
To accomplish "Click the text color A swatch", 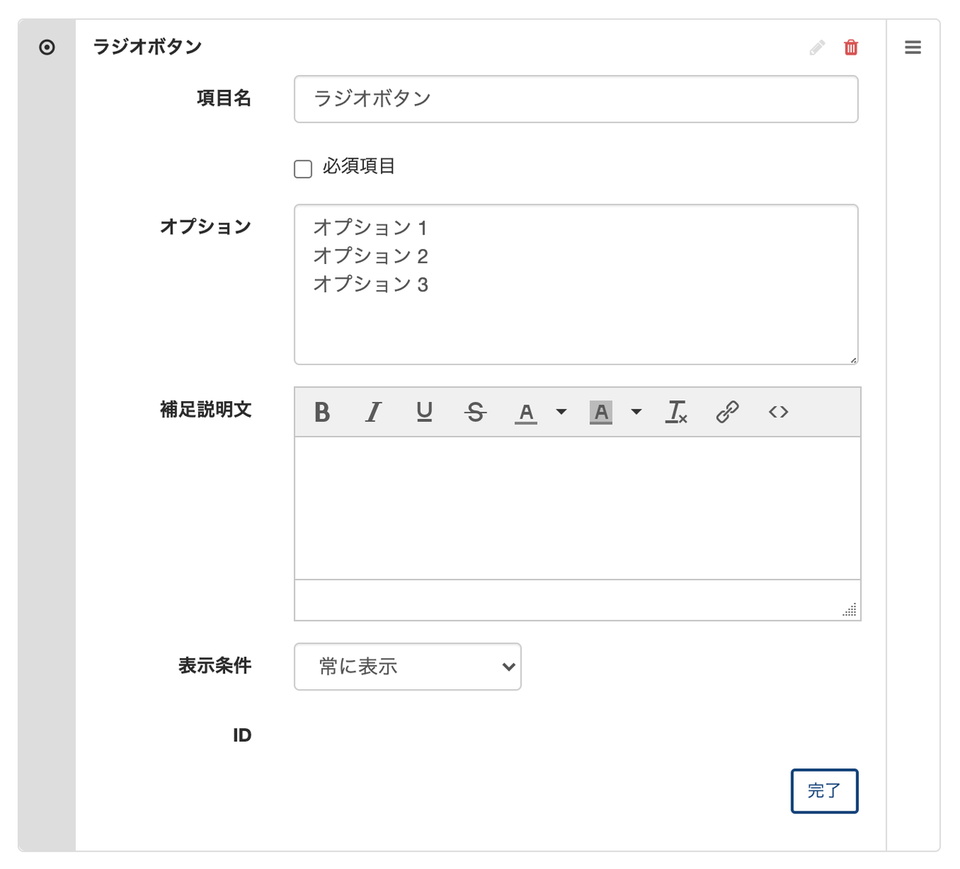I will [526, 412].
